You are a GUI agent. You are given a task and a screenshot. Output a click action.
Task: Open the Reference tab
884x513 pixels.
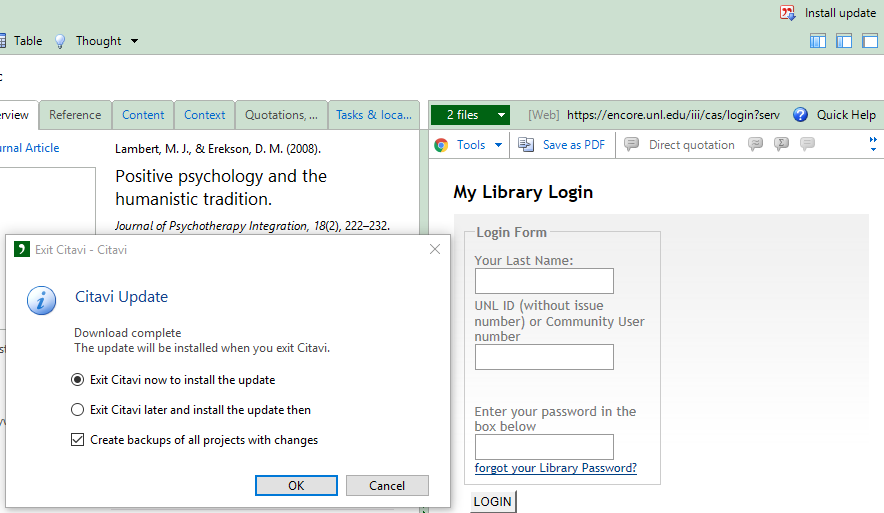coord(75,115)
